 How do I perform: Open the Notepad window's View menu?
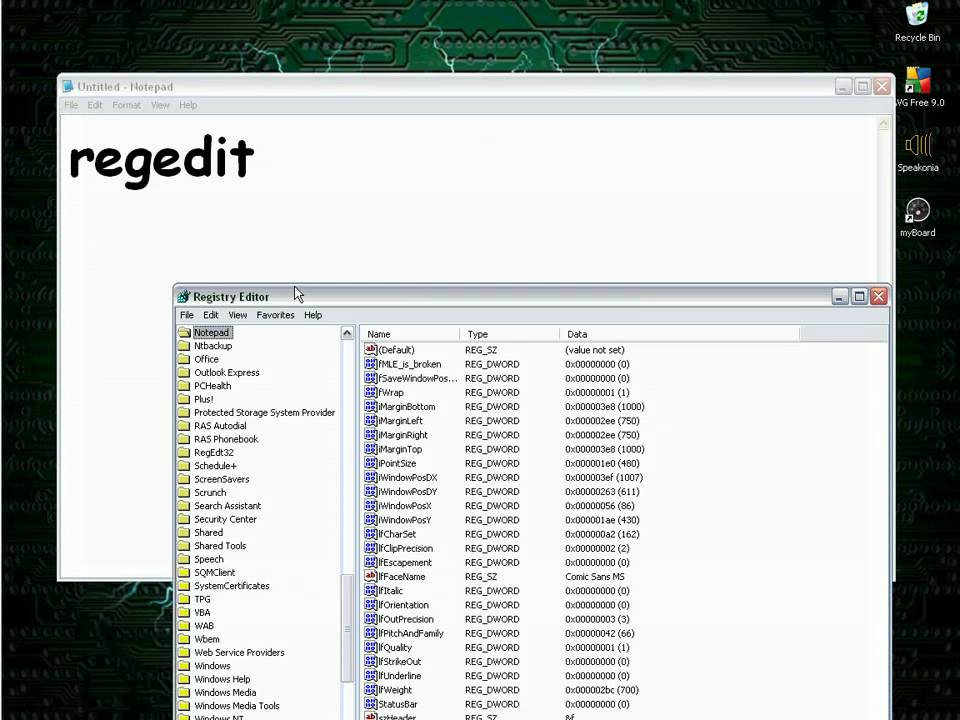(160, 105)
